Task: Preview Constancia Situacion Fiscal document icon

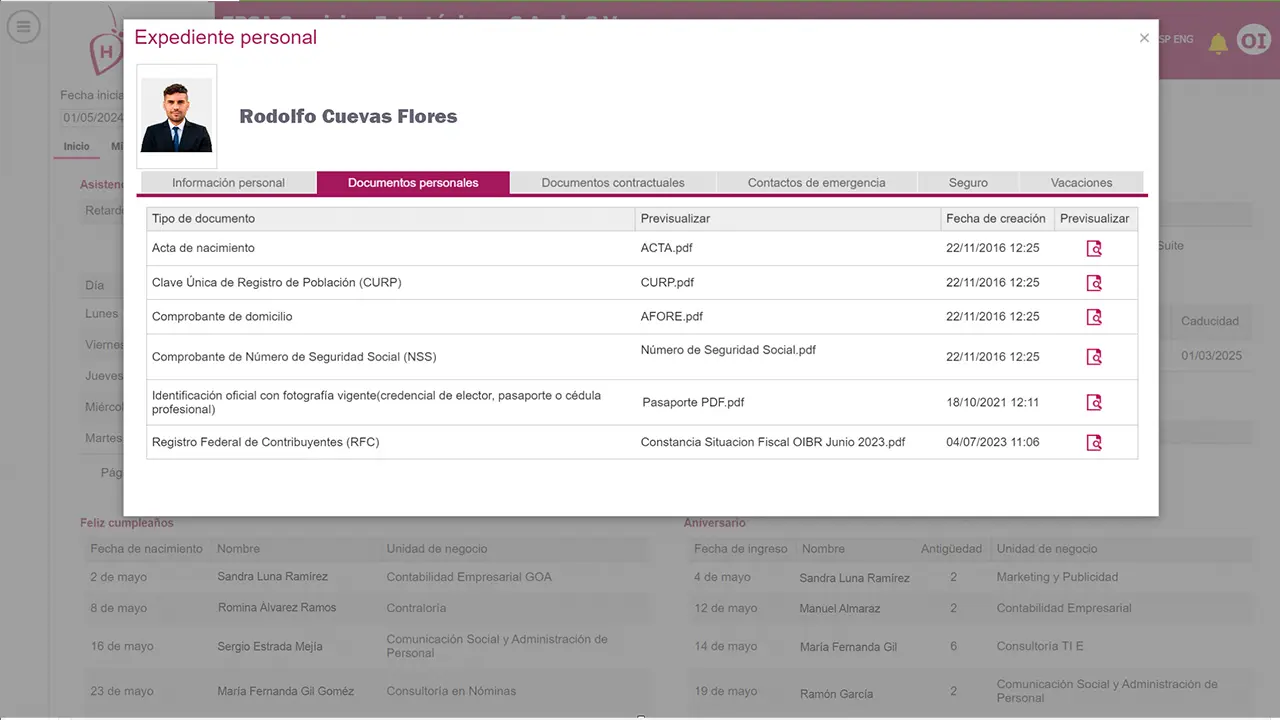Action: (1094, 442)
